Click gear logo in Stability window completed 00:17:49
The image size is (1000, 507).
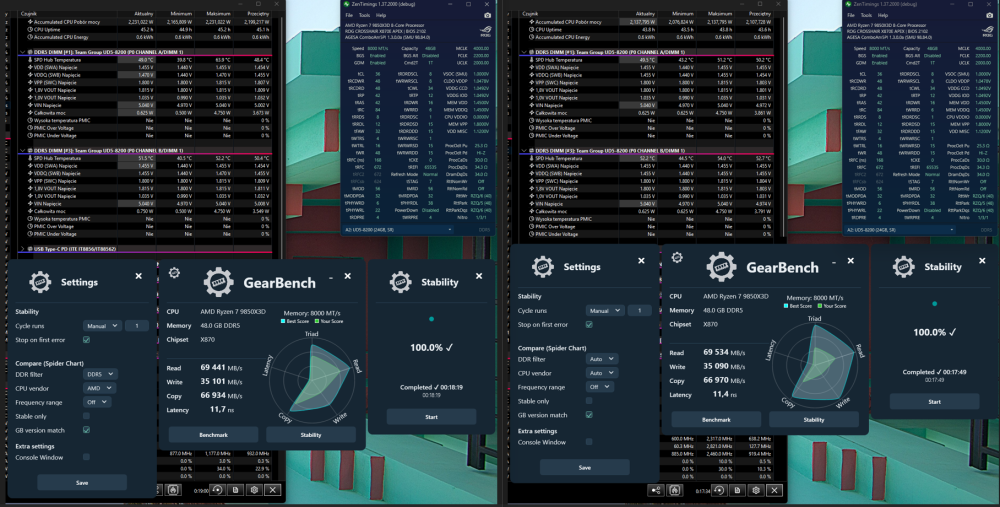click(903, 267)
